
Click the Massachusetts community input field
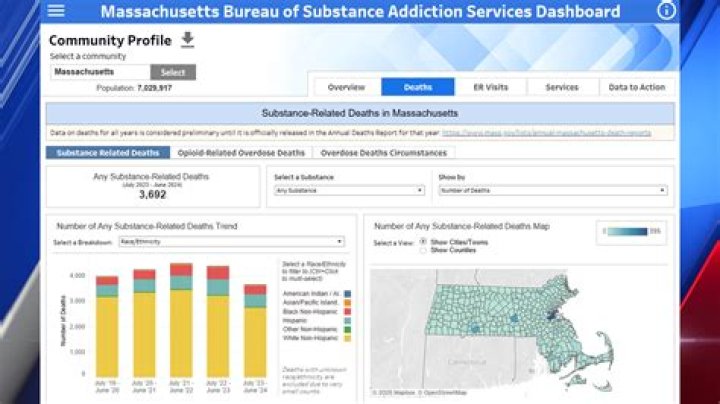[x=100, y=72]
